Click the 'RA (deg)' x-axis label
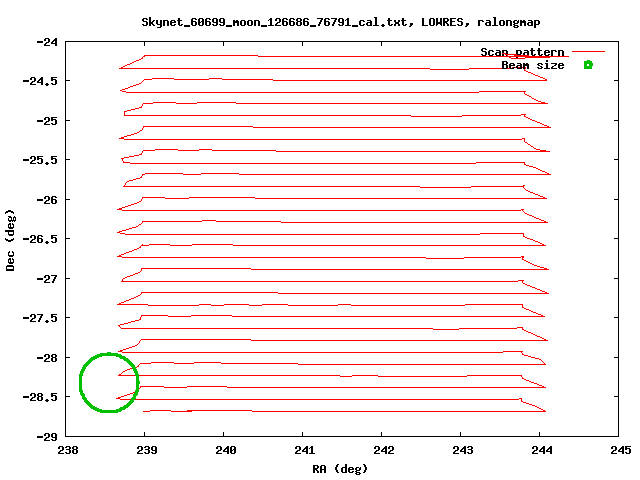640x480 pixels. [340, 469]
